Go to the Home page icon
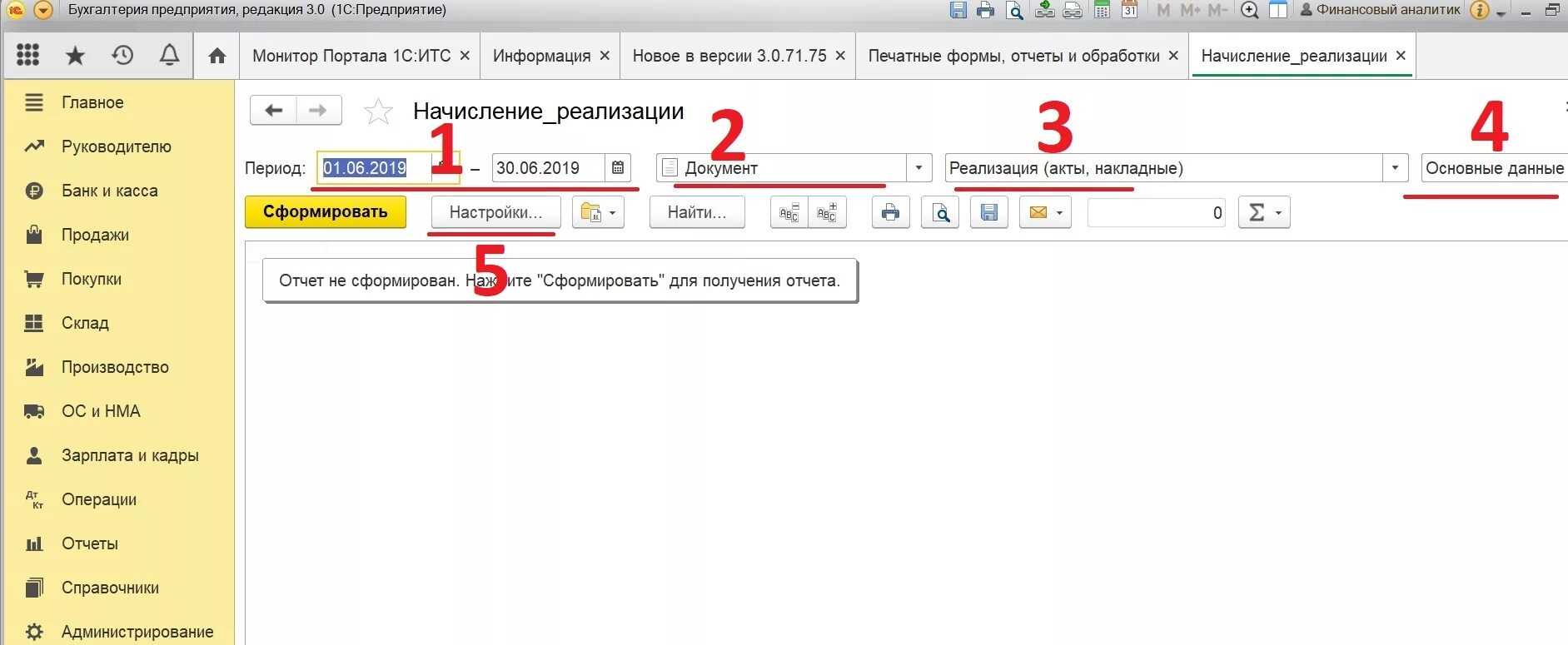The width and height of the screenshot is (1568, 645). 217,56
